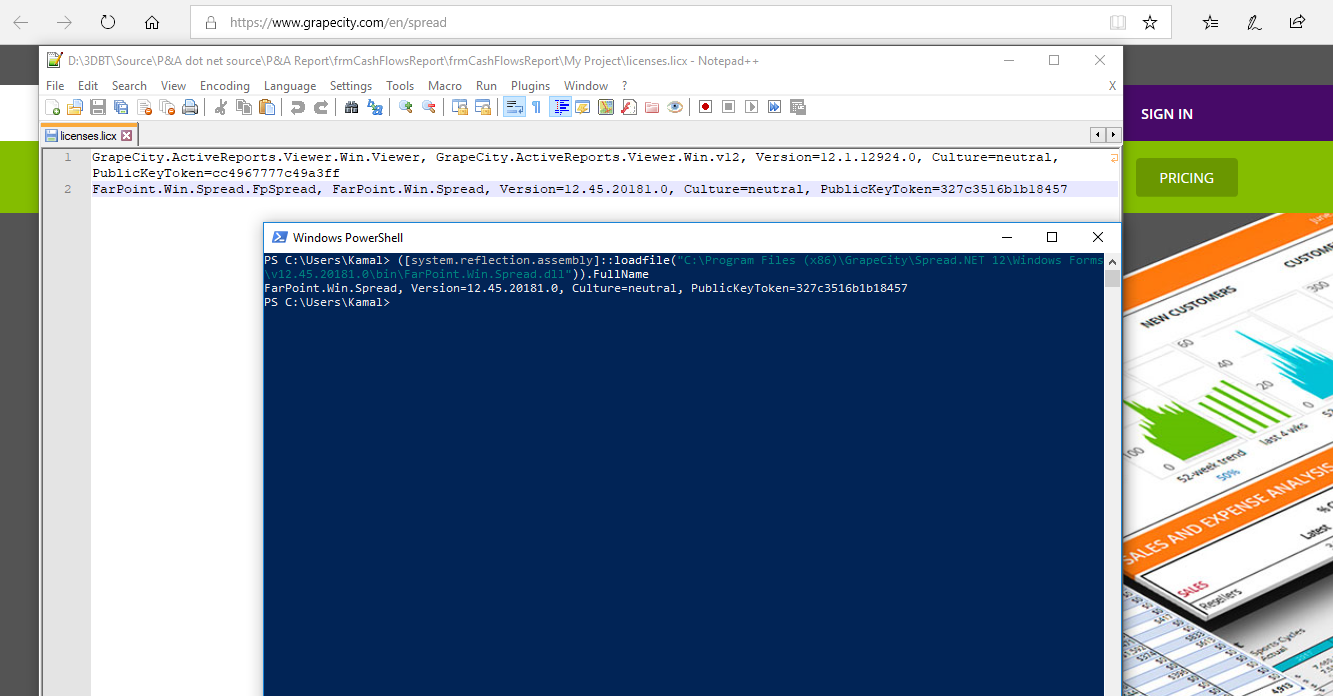Click Playback macro icon

coord(752,107)
